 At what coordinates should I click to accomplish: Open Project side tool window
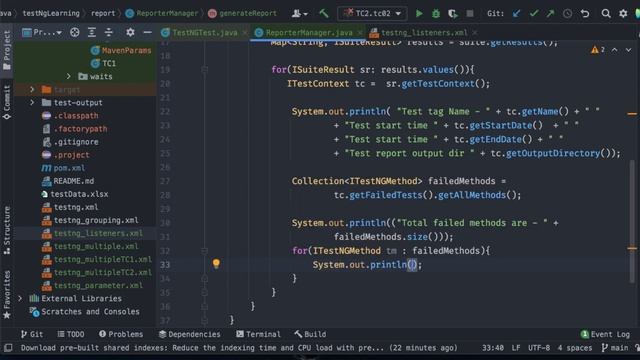point(7,50)
